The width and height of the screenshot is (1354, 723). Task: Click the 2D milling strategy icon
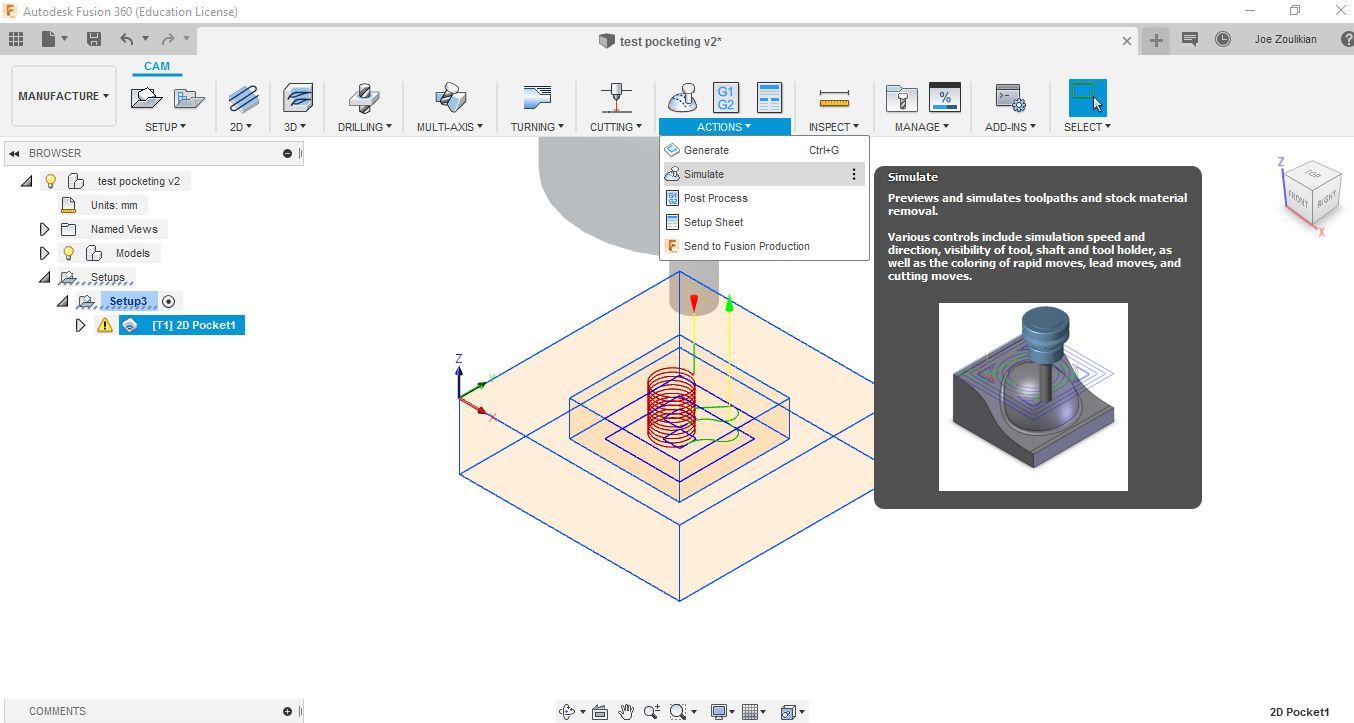(x=242, y=98)
